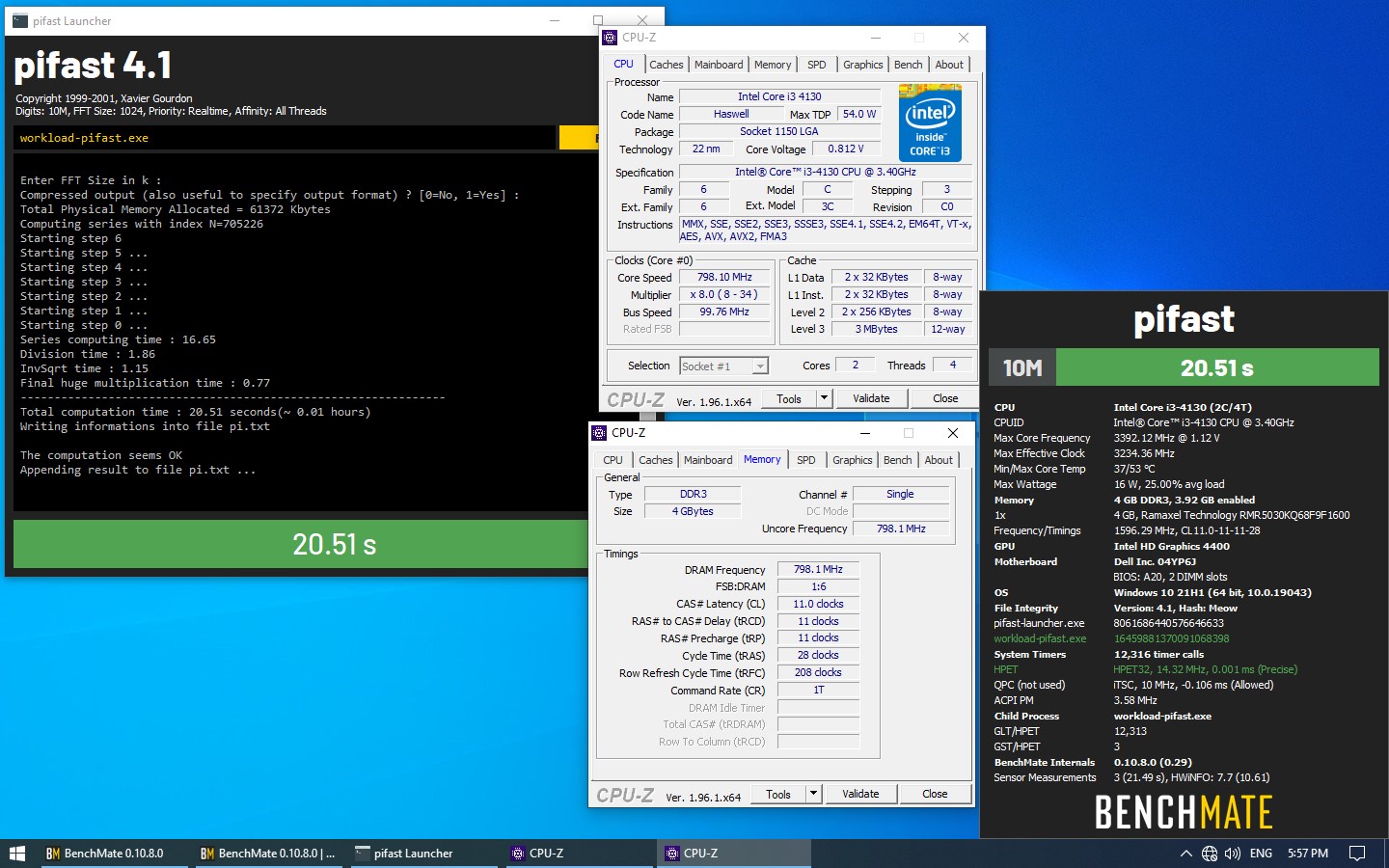Switch to second BenchMate 0.10.8.0 | ... taskbar item
The height and width of the screenshot is (868, 1389).
(x=268, y=854)
